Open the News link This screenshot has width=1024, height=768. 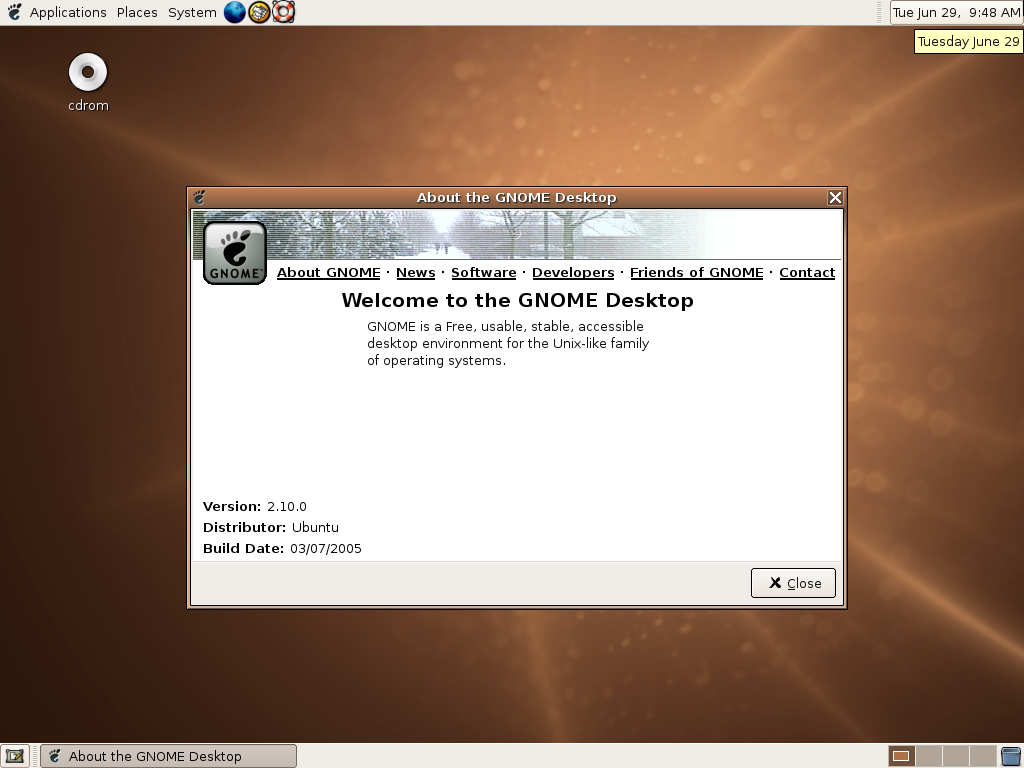click(x=415, y=272)
